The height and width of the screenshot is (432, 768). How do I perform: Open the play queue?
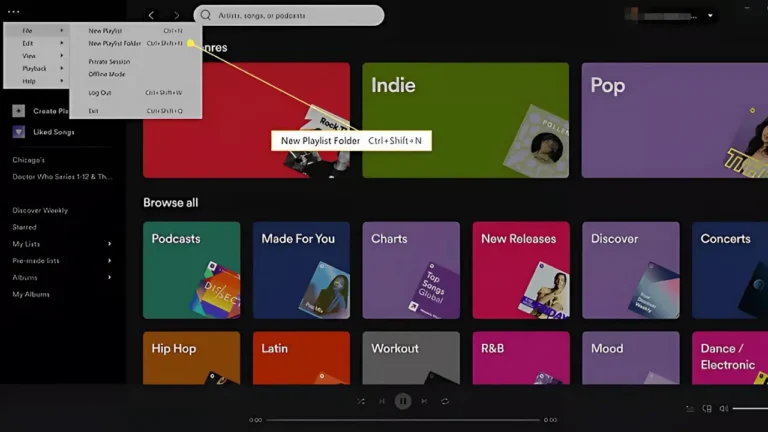(690, 408)
